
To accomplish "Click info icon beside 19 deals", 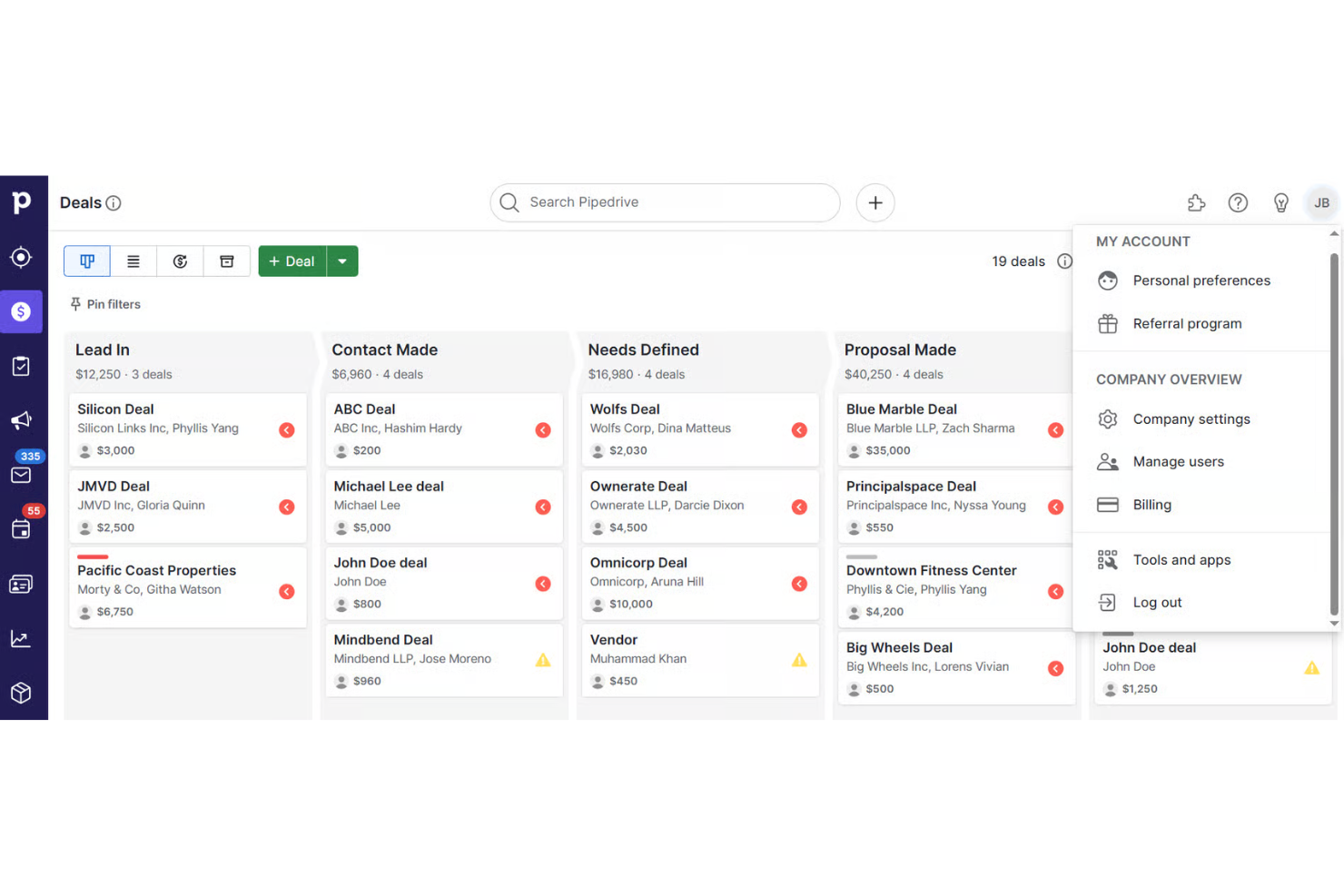I will point(1064,261).
